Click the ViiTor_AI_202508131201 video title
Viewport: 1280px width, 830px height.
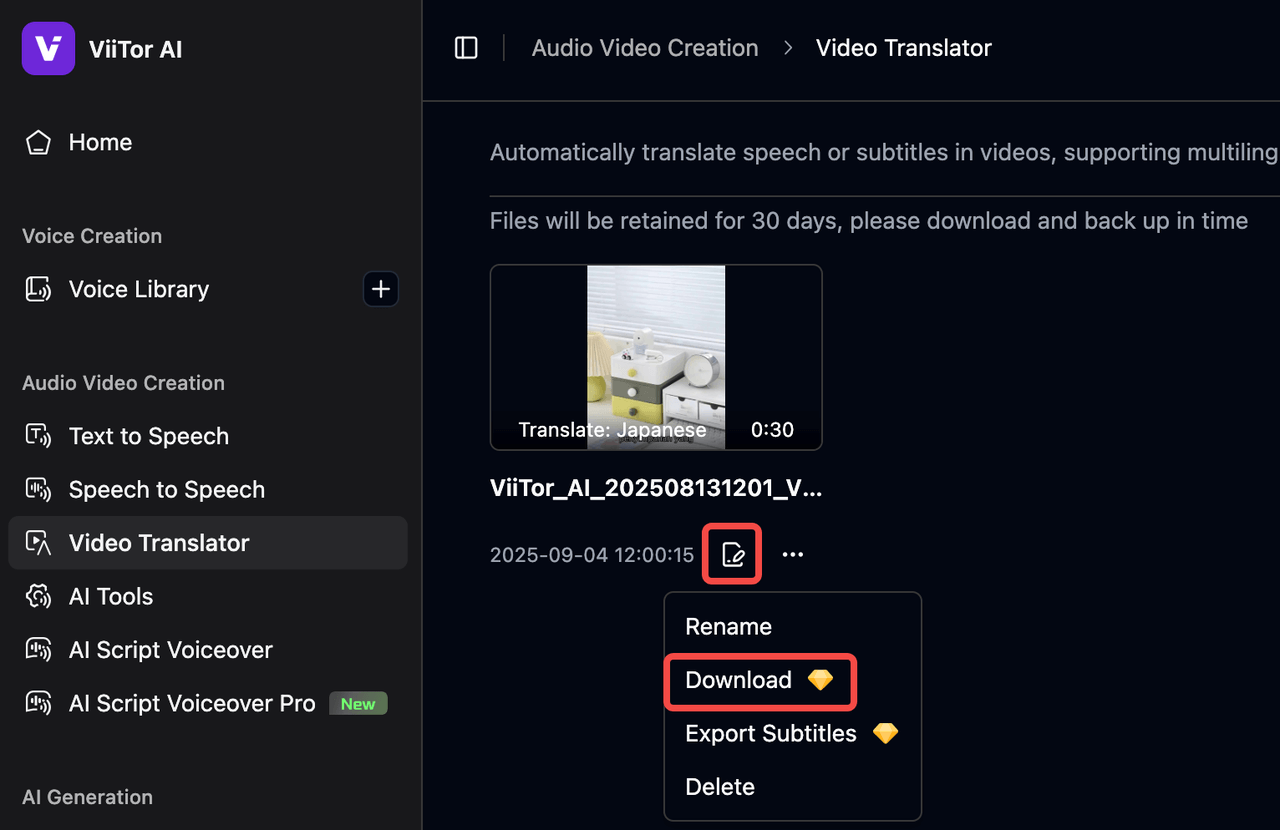pos(656,488)
